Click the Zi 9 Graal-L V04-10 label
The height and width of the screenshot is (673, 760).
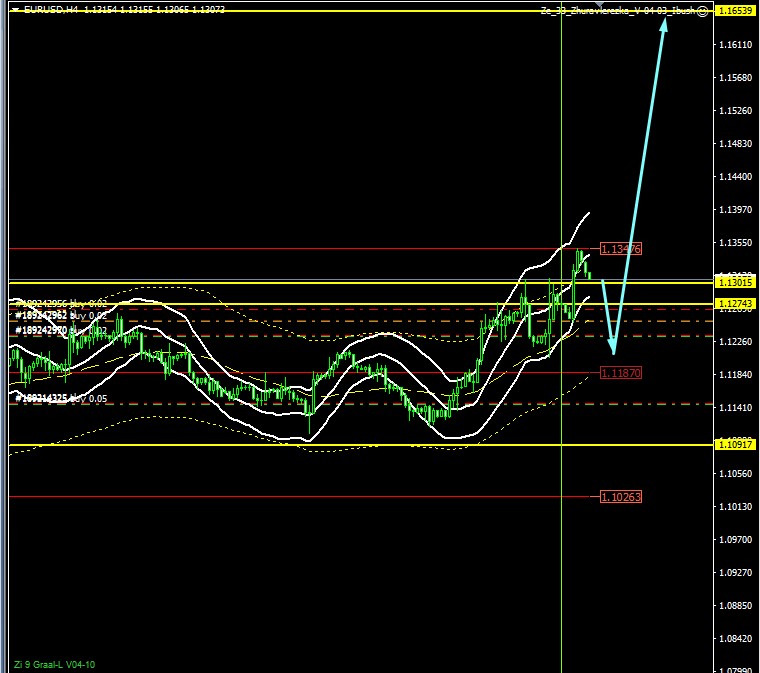(56, 664)
